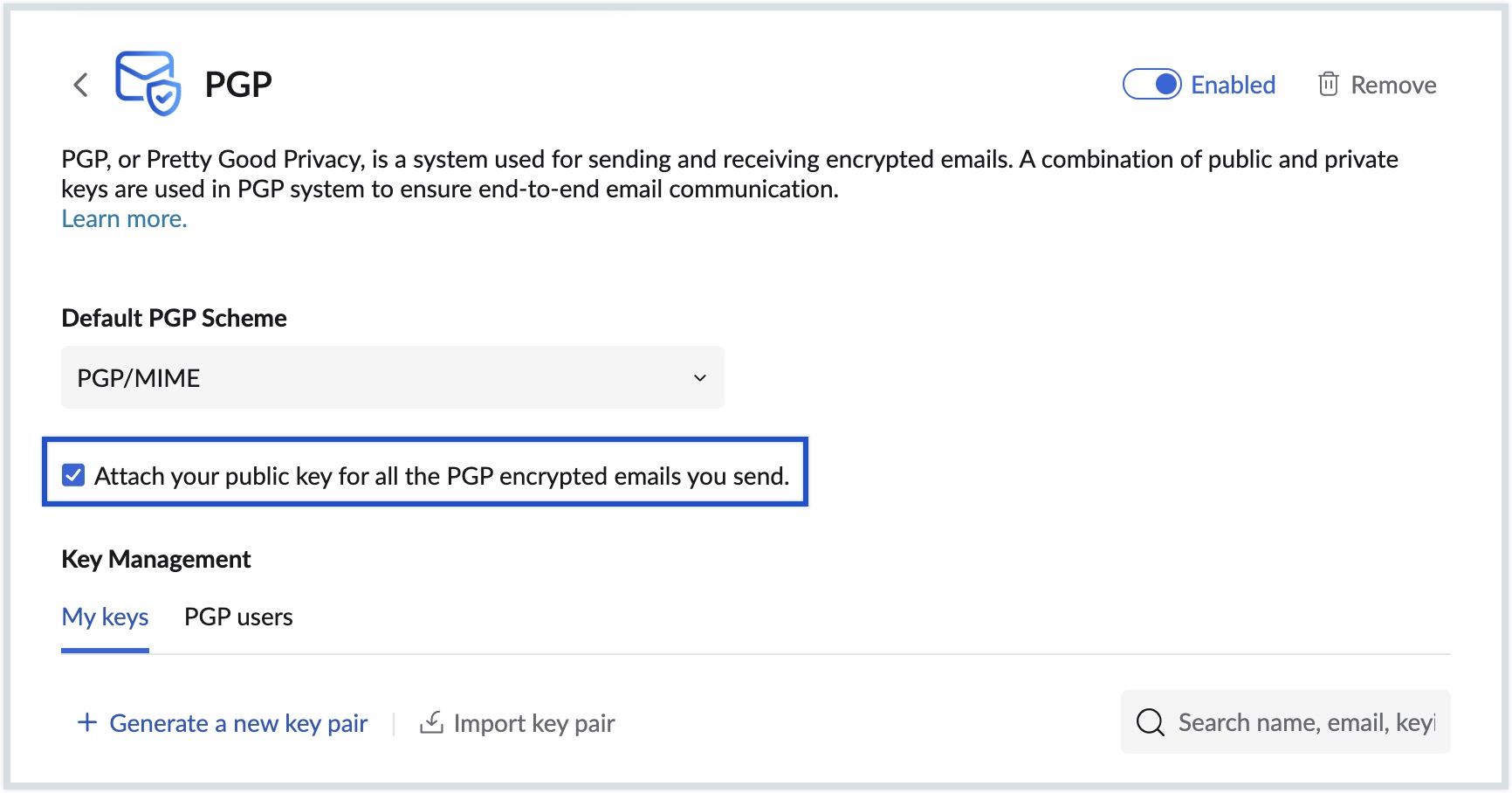
Task: Click the attach your public key label text
Action: point(441,476)
